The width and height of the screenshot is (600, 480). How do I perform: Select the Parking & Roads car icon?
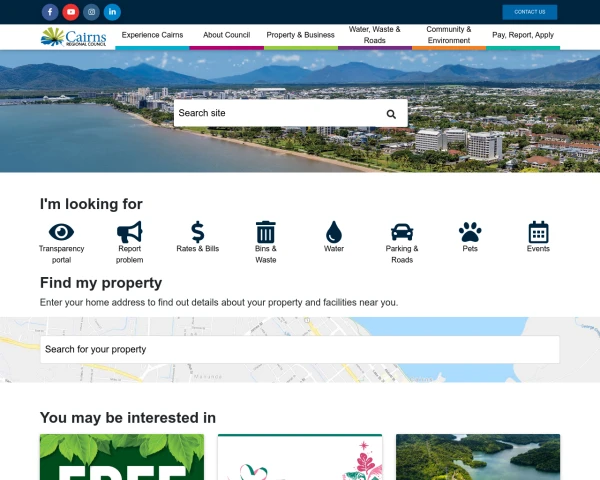[x=402, y=232]
